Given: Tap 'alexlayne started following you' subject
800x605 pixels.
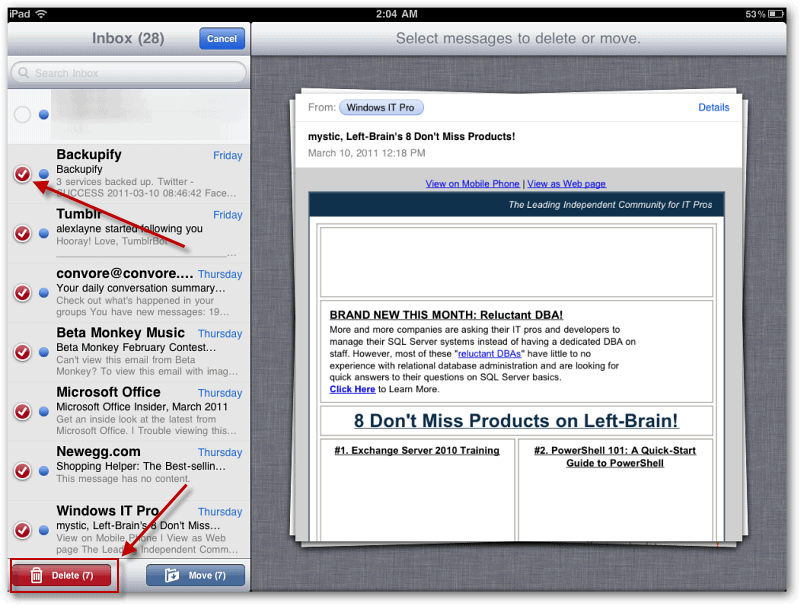Looking at the screenshot, I should pyautogui.click(x=129, y=229).
